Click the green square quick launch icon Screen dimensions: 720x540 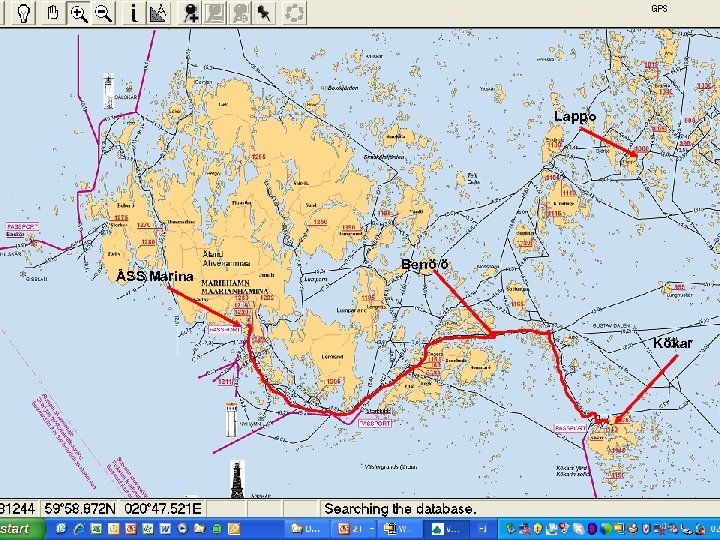click(217, 529)
